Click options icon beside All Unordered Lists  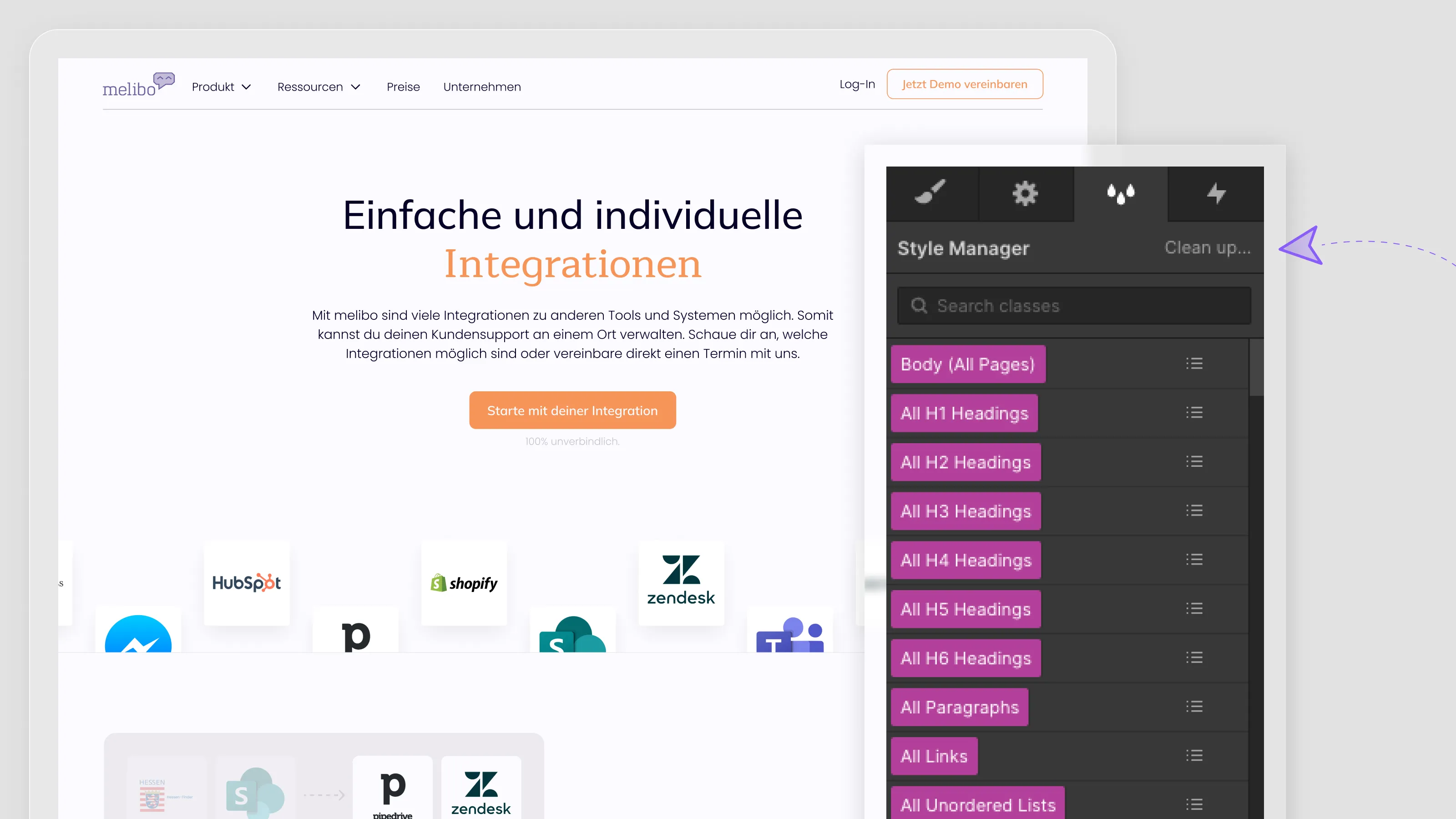point(1194,804)
